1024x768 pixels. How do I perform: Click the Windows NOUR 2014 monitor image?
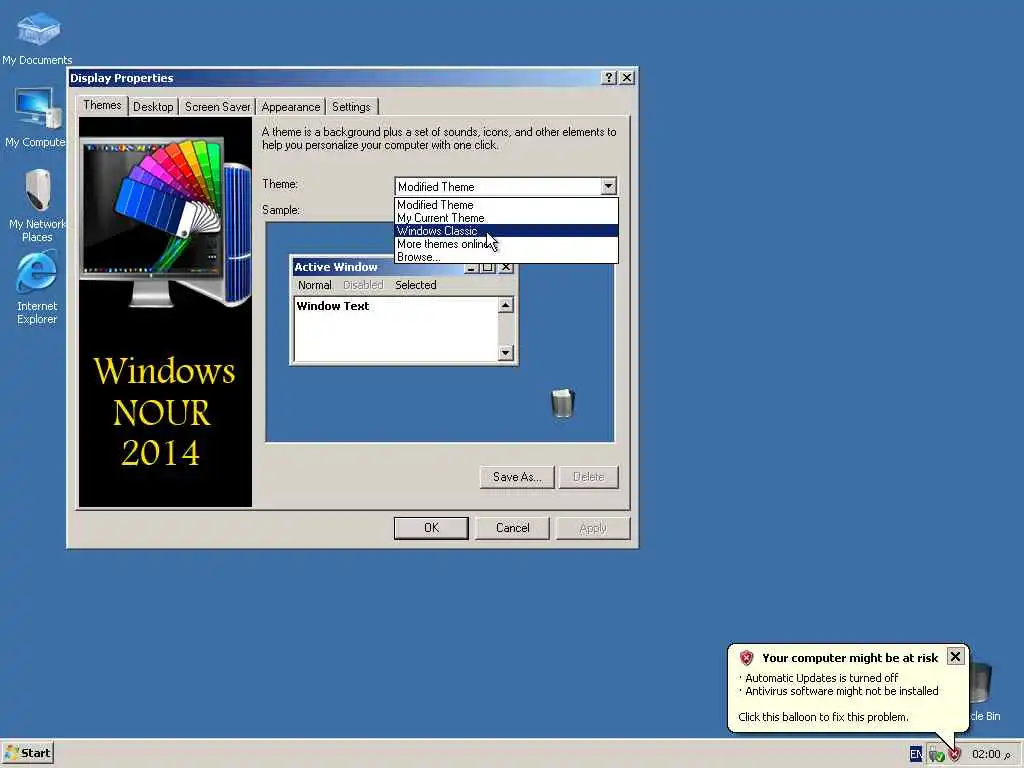coord(165,312)
